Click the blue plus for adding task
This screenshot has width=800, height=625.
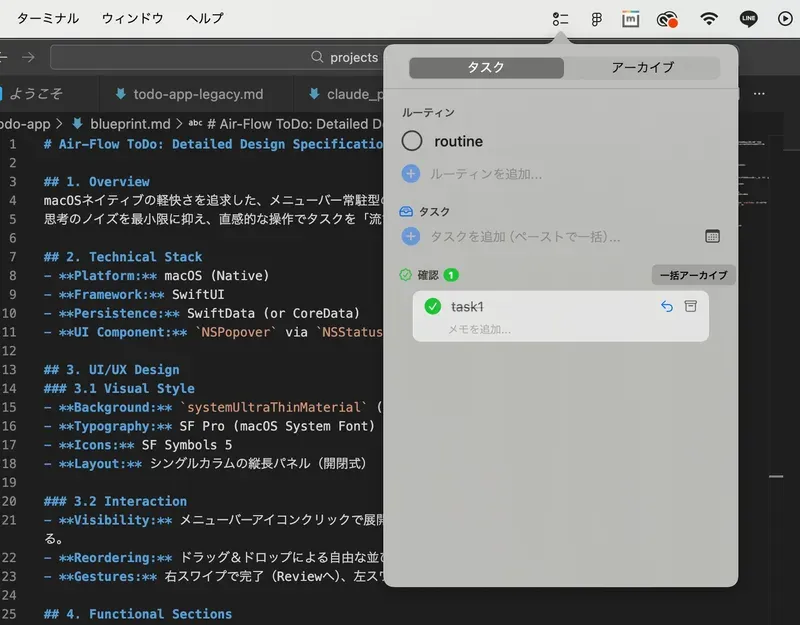coord(410,237)
